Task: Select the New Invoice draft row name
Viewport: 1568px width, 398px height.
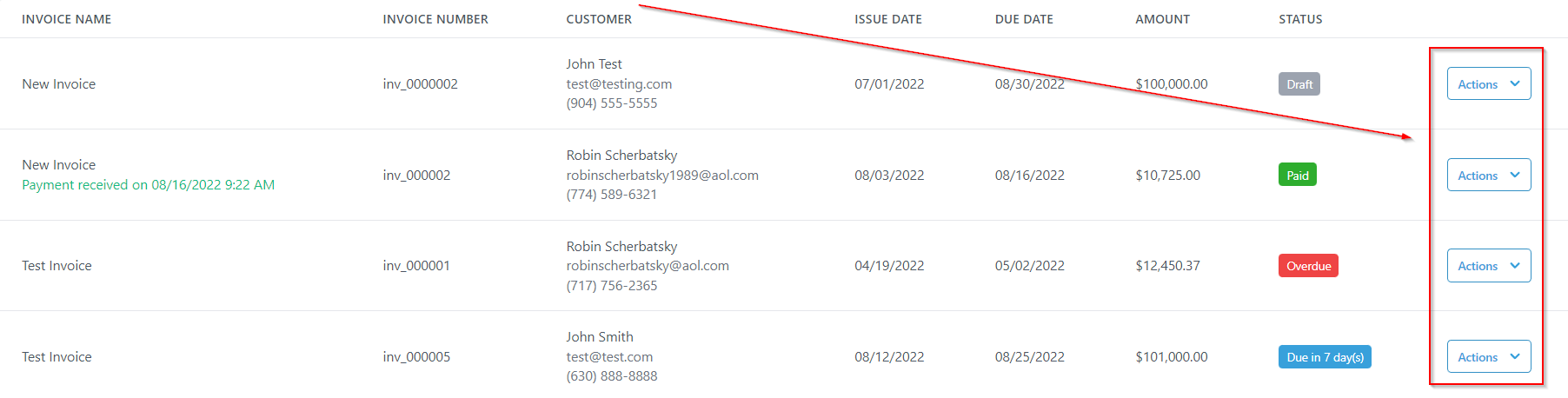Action: click(59, 84)
